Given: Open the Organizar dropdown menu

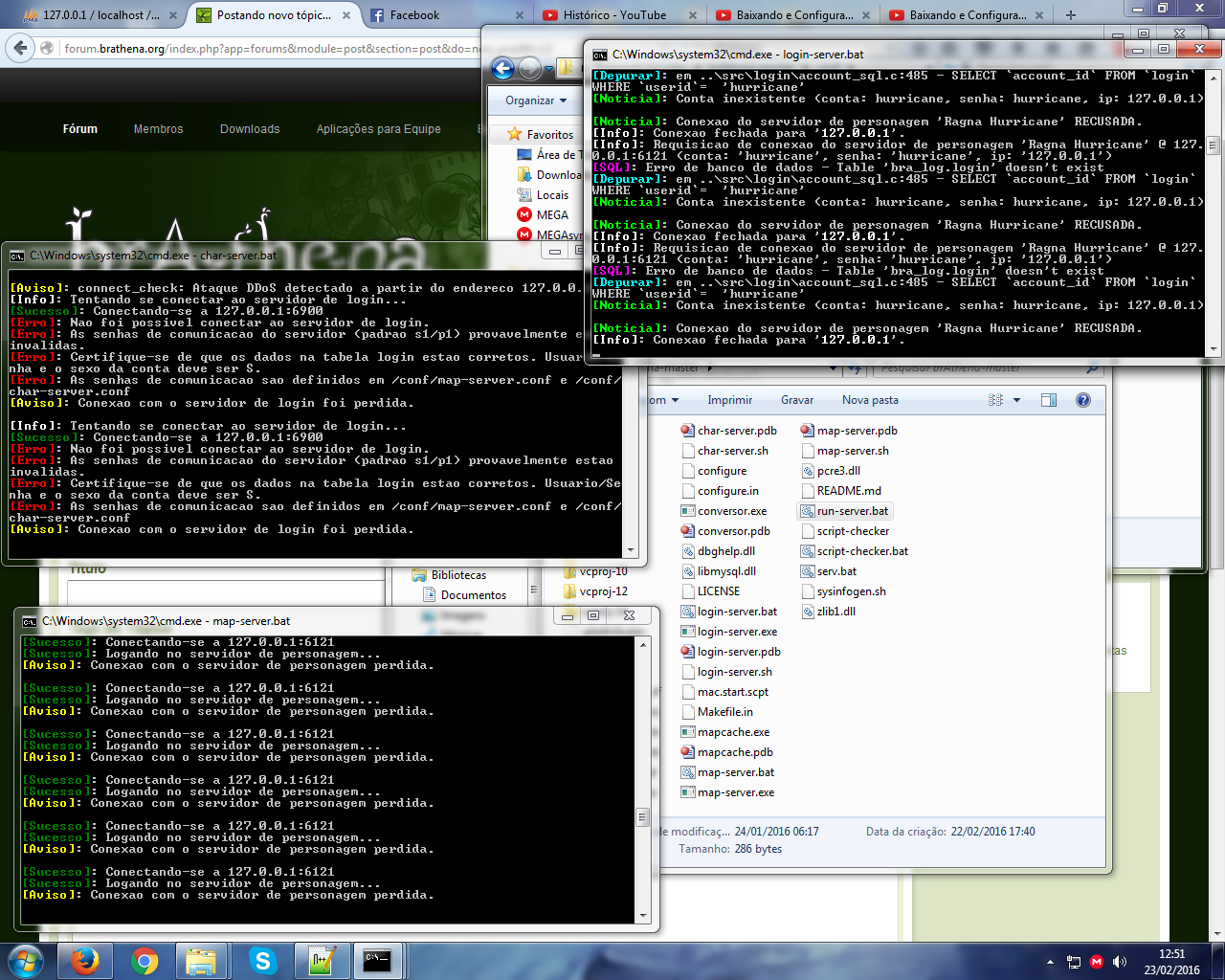Looking at the screenshot, I should point(536,100).
